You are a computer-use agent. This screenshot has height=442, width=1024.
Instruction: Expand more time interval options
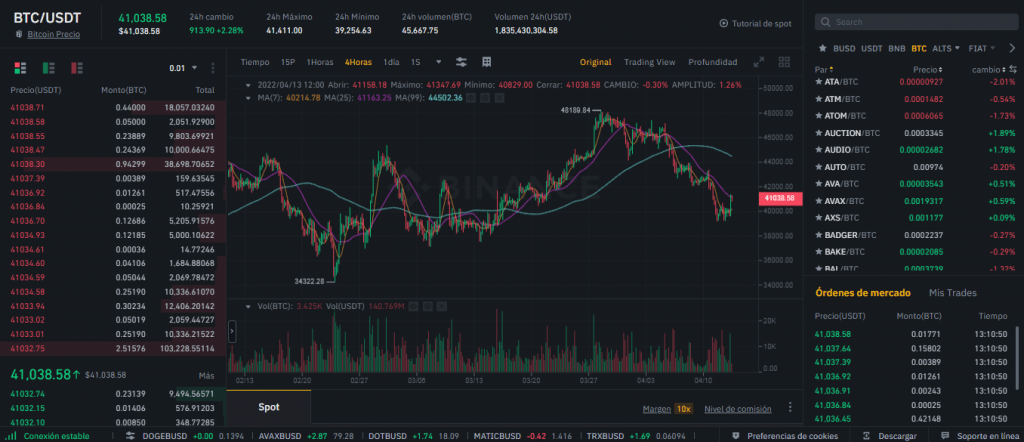(439, 62)
